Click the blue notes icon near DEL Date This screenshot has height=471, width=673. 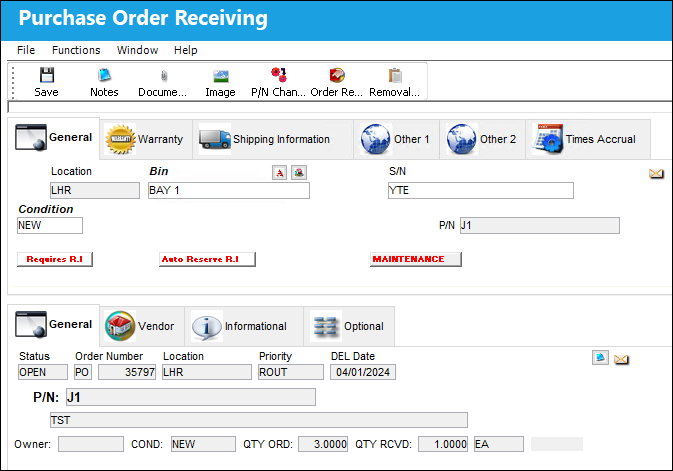[600, 357]
